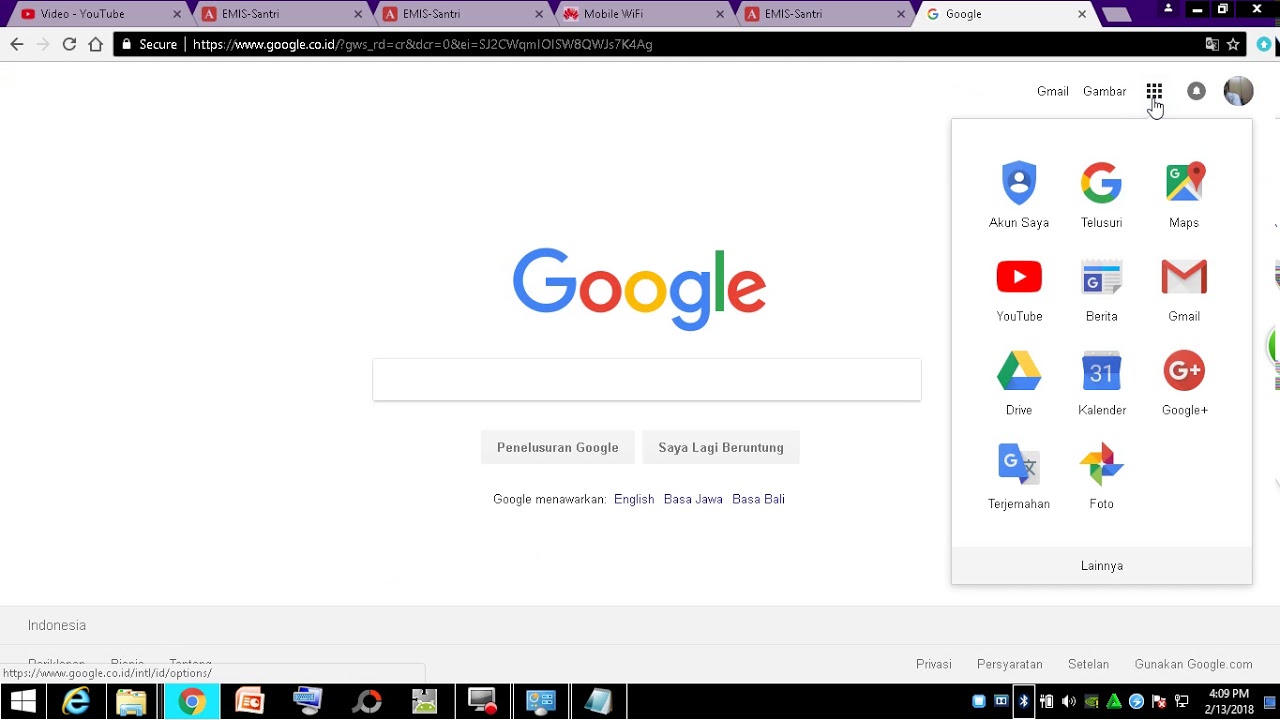Open Windows Start menu
1280x720 pixels.
[24, 702]
